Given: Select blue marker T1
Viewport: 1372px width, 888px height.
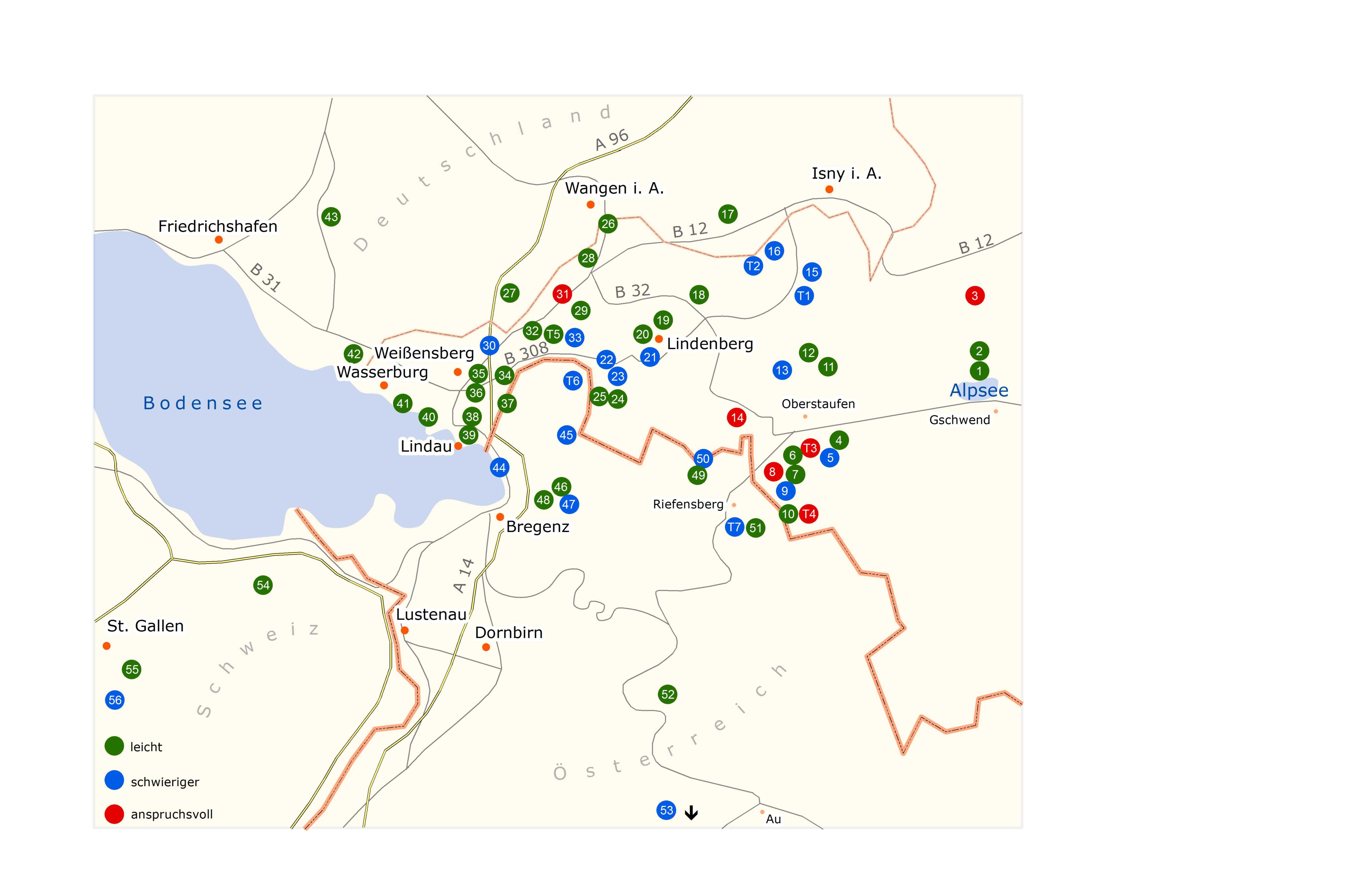Looking at the screenshot, I should click(804, 296).
